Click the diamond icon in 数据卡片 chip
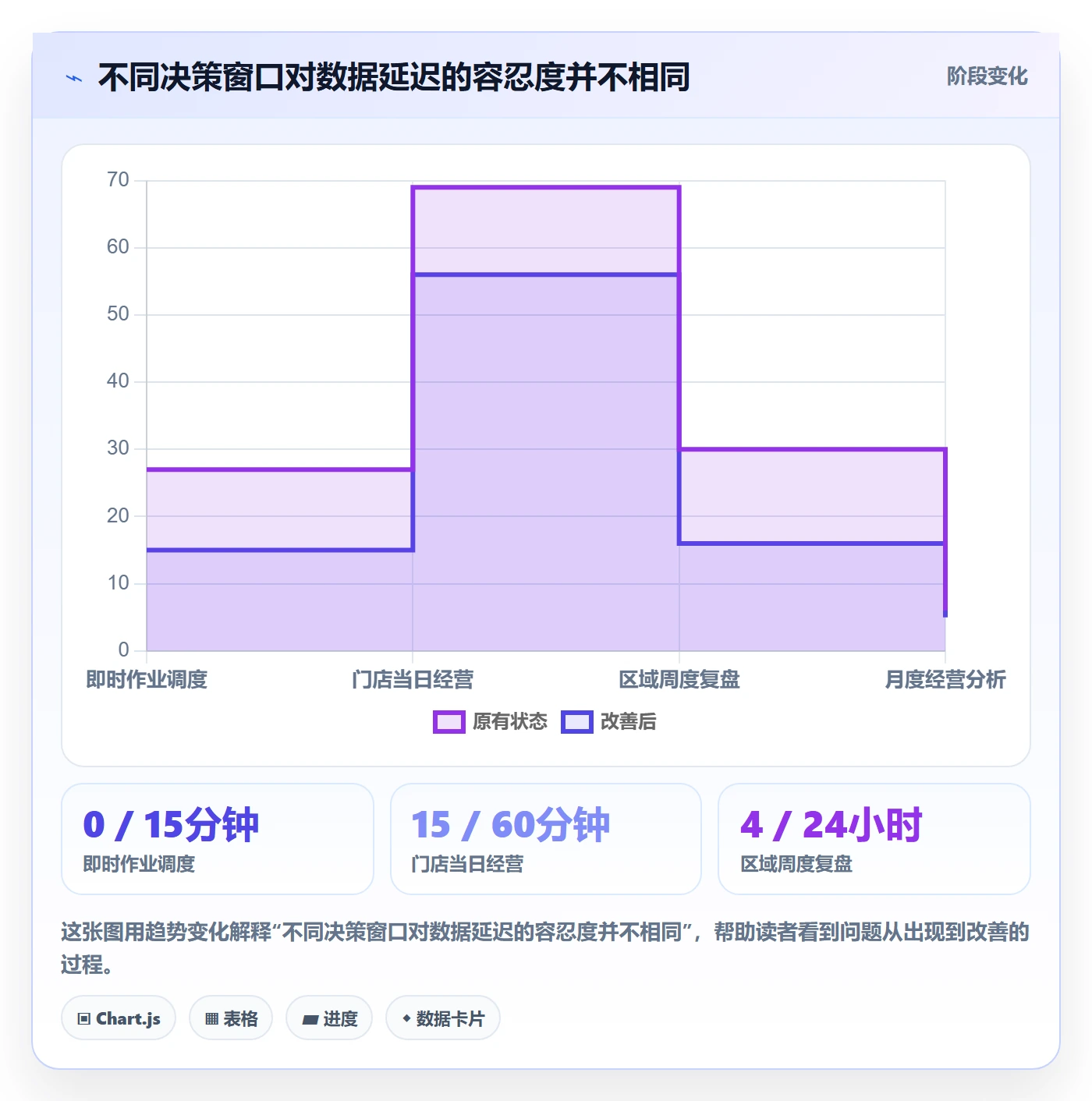This screenshot has height=1101, width=1092. pos(406,1018)
